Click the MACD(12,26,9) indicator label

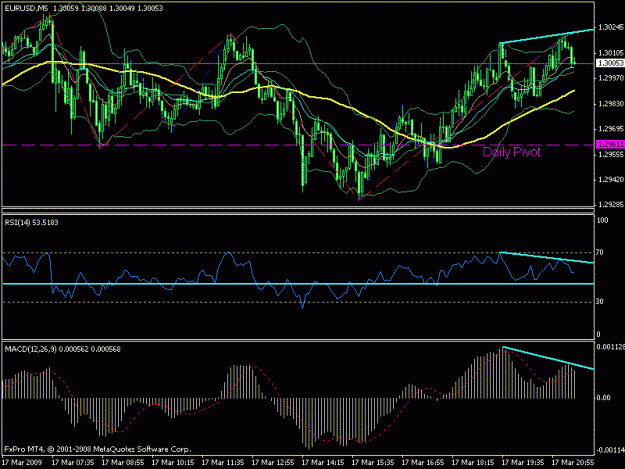point(62,349)
